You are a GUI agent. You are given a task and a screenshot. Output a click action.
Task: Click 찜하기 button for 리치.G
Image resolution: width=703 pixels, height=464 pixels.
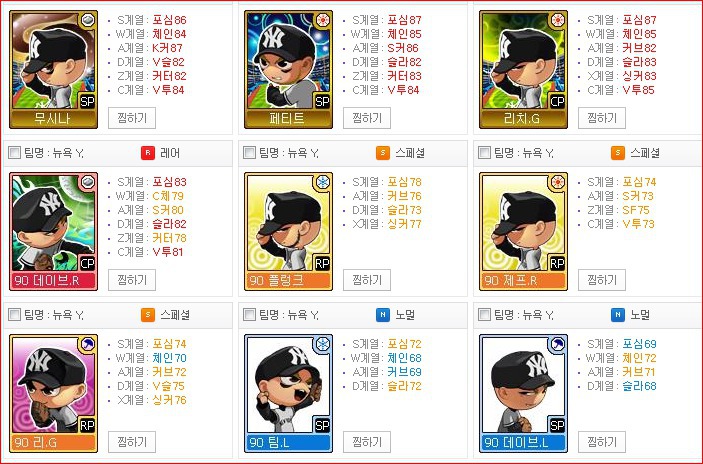[602, 118]
